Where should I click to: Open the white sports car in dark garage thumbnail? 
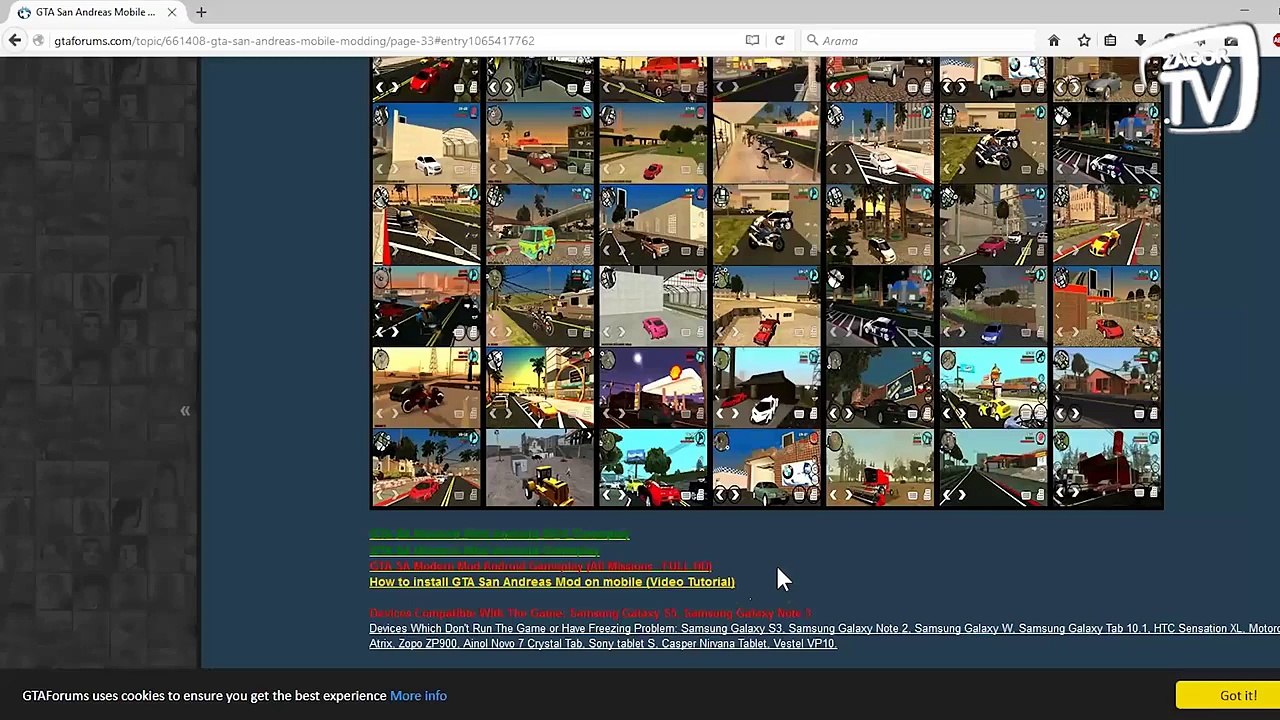coord(767,387)
